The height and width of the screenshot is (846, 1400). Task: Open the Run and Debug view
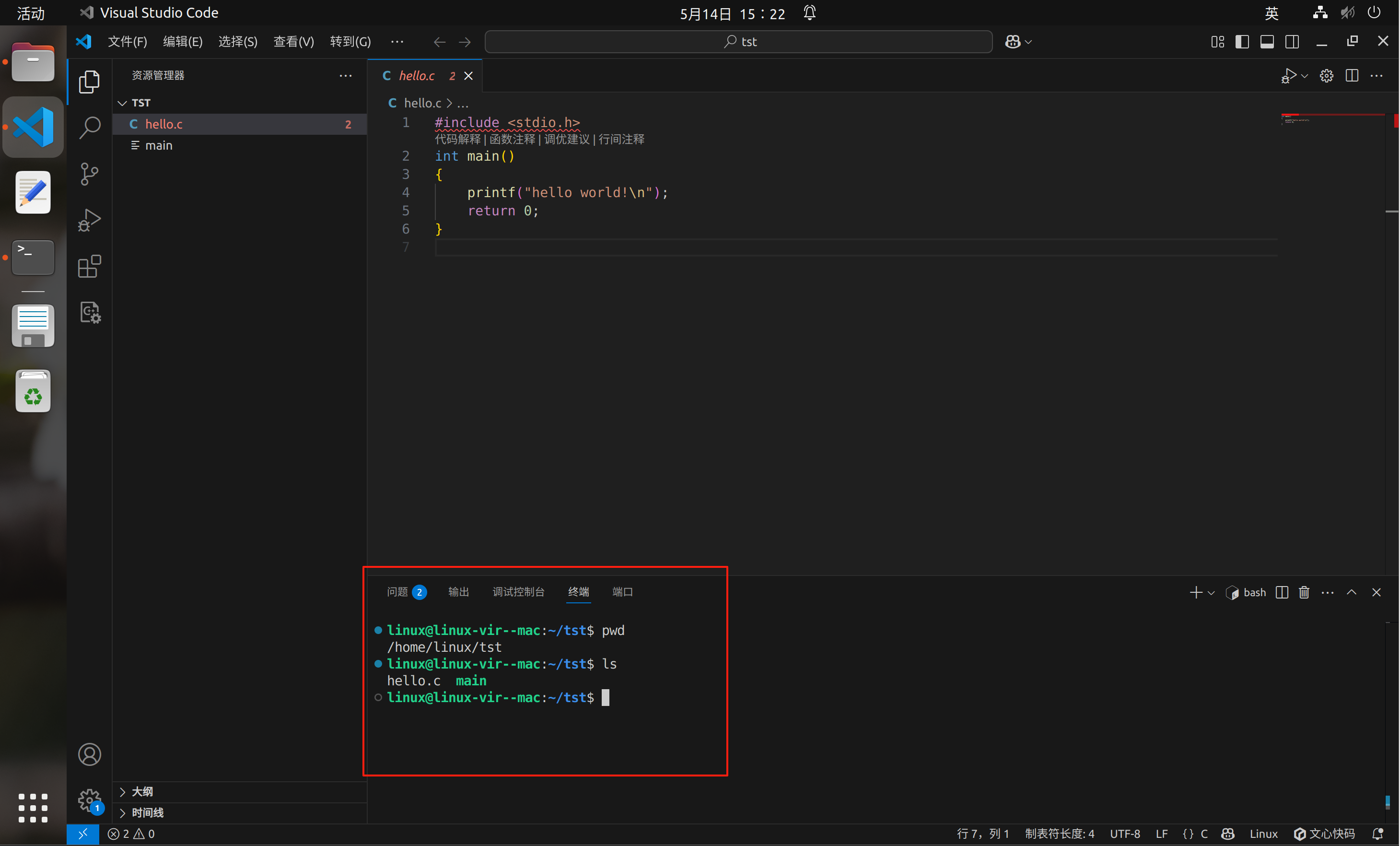(x=89, y=220)
